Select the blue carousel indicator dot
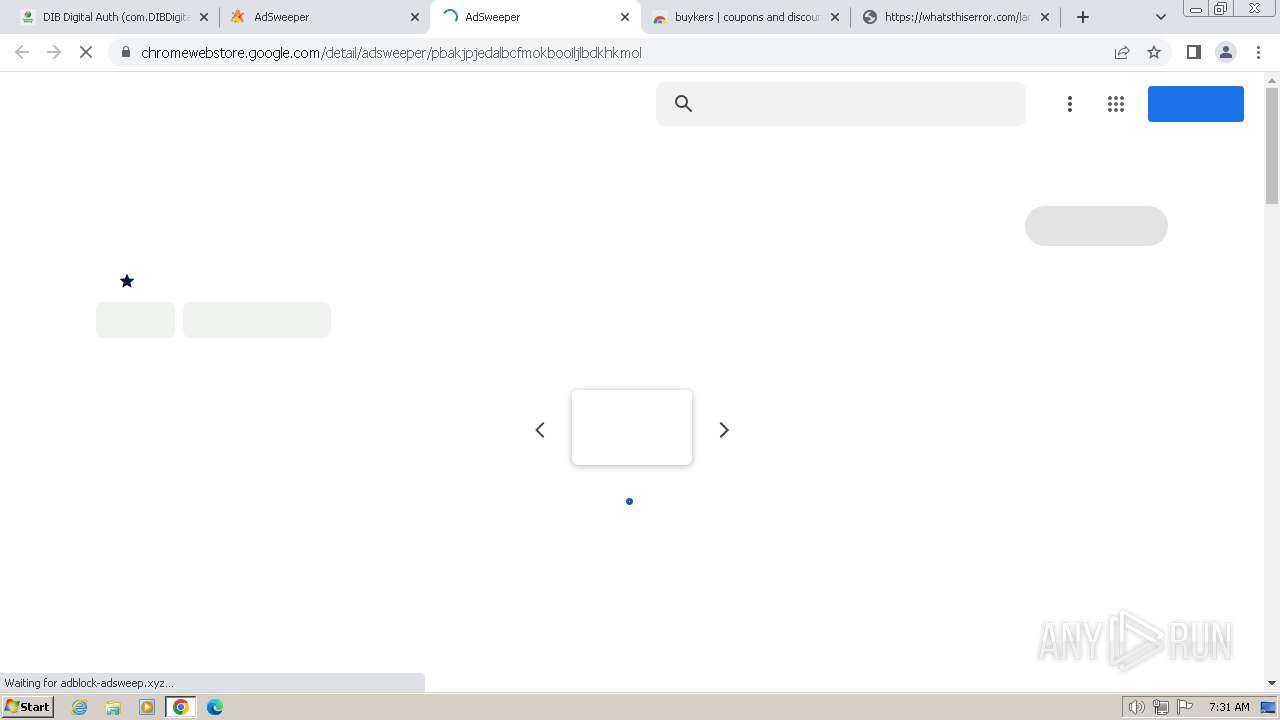The image size is (1280, 720). pos(629,501)
